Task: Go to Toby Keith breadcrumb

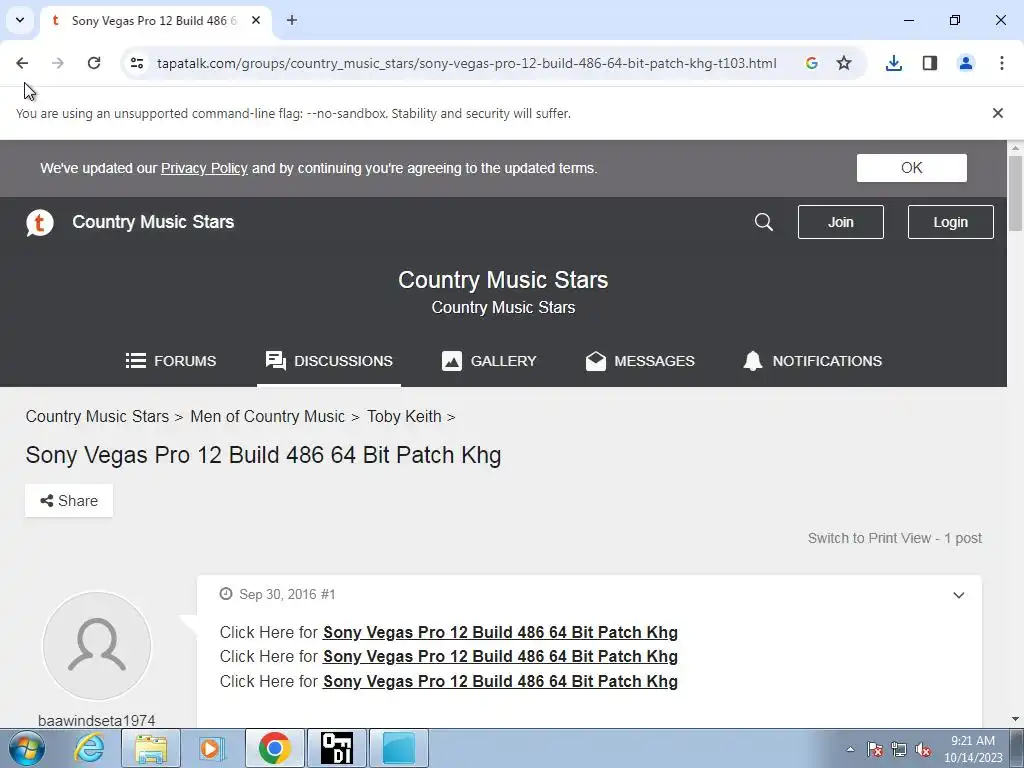Action: pos(404,416)
